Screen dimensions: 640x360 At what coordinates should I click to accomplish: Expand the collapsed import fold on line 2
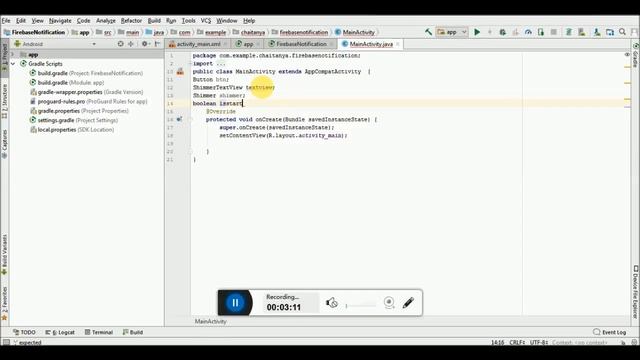[x=190, y=64]
